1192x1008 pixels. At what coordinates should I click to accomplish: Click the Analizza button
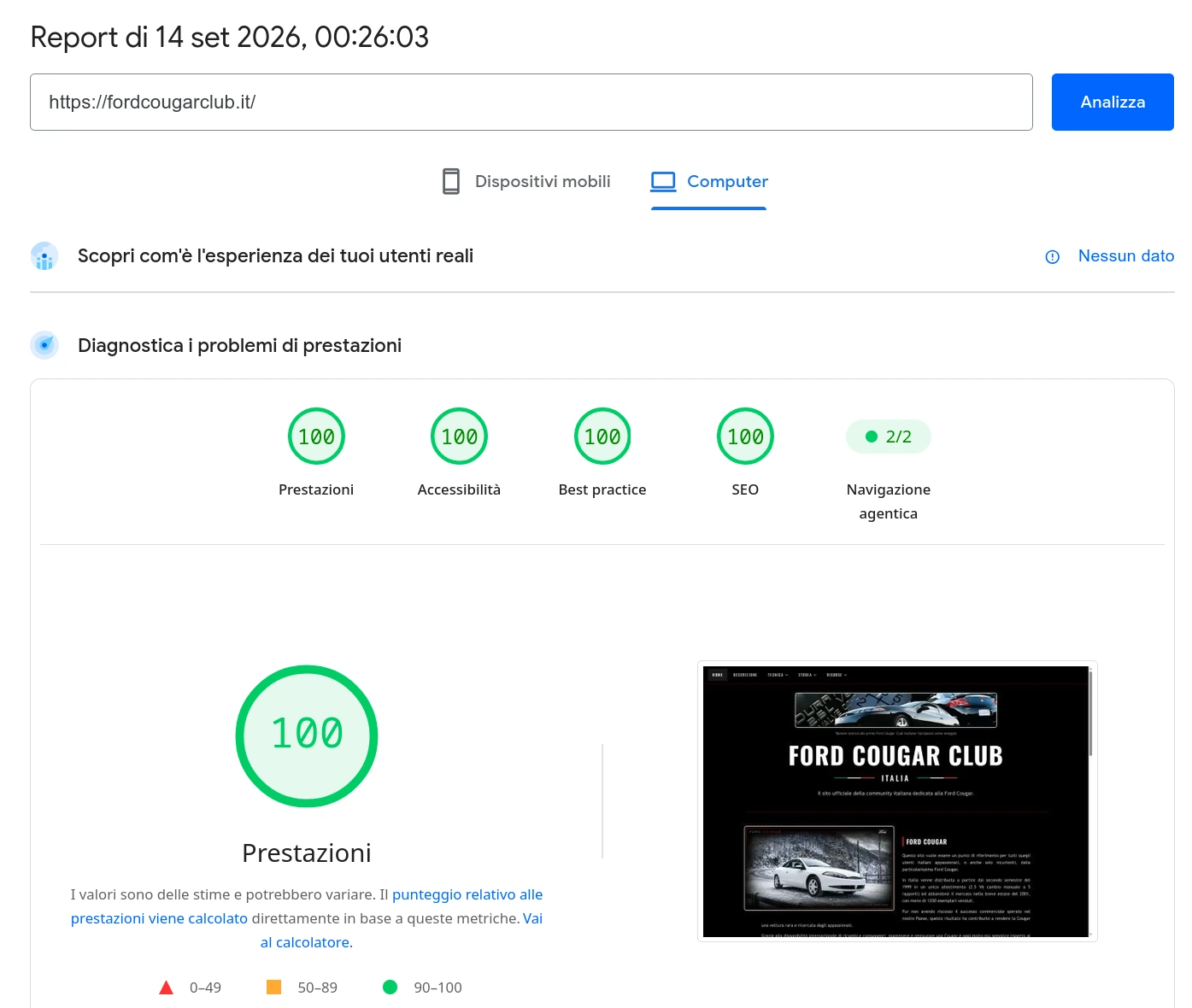click(x=1112, y=102)
